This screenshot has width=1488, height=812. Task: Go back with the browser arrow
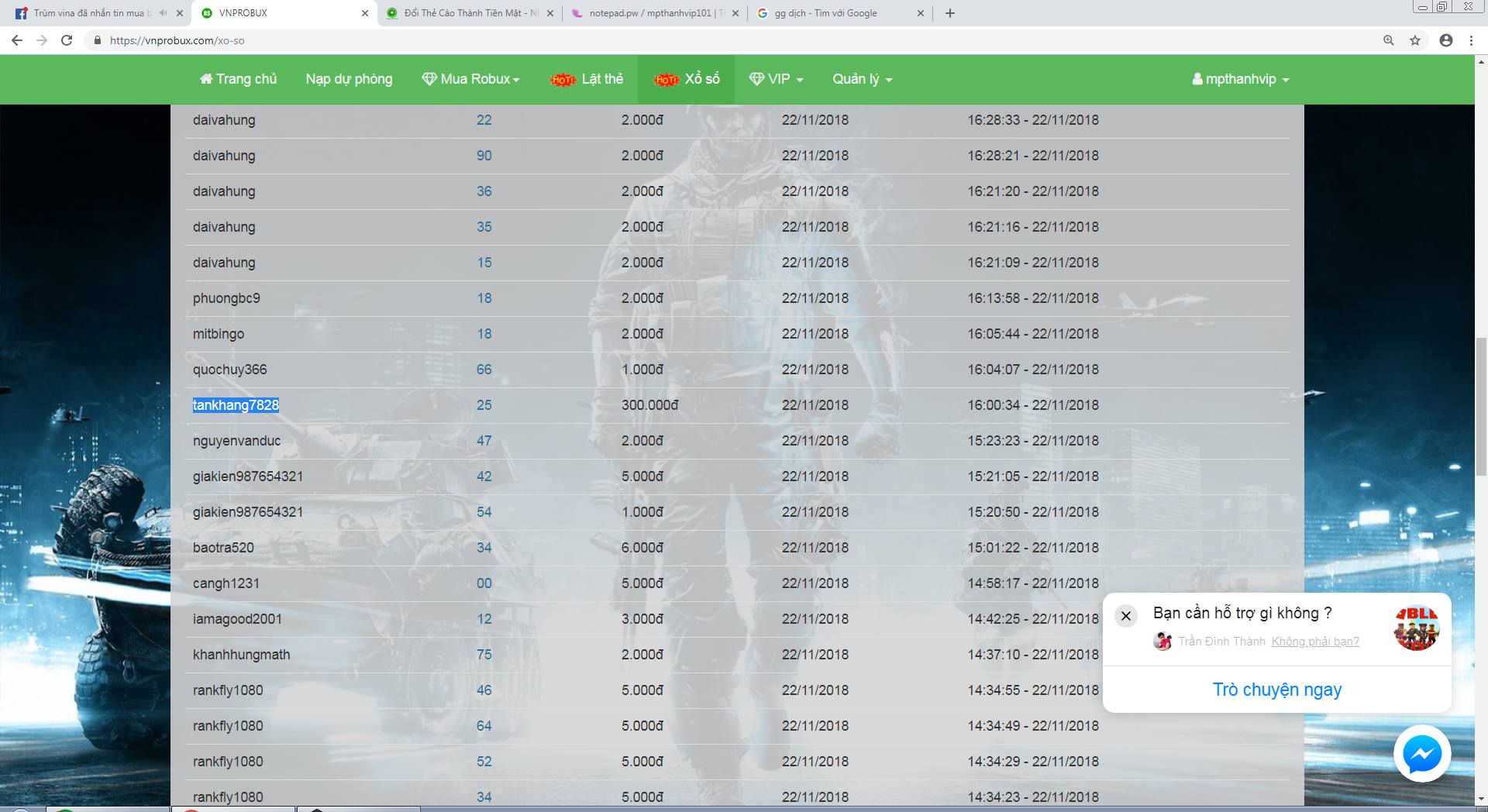[17, 40]
